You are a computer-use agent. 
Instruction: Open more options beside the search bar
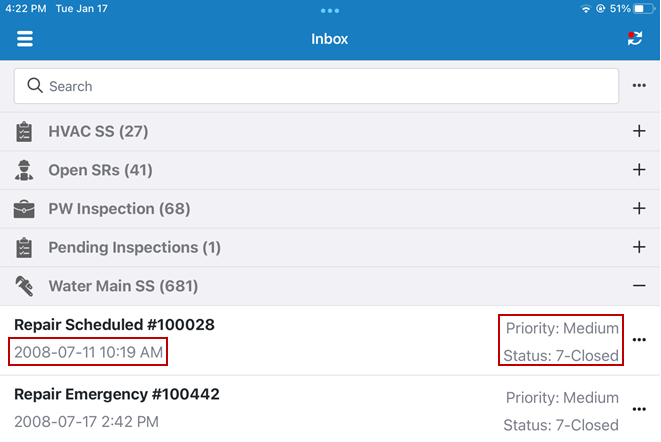(639, 86)
